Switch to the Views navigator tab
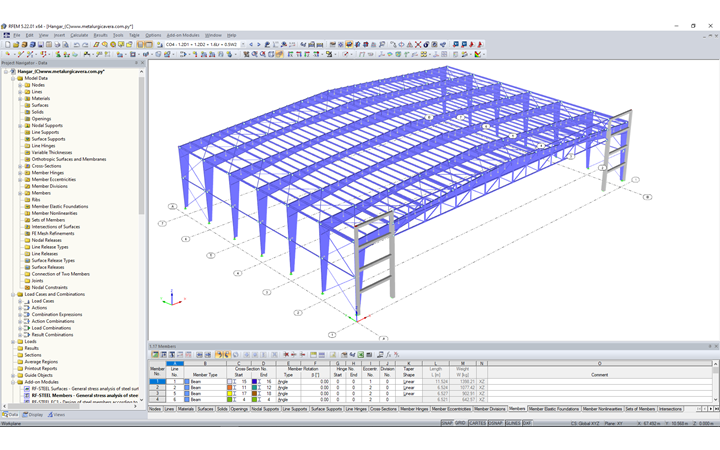Screen dimensions: 720x450 pos(56,415)
